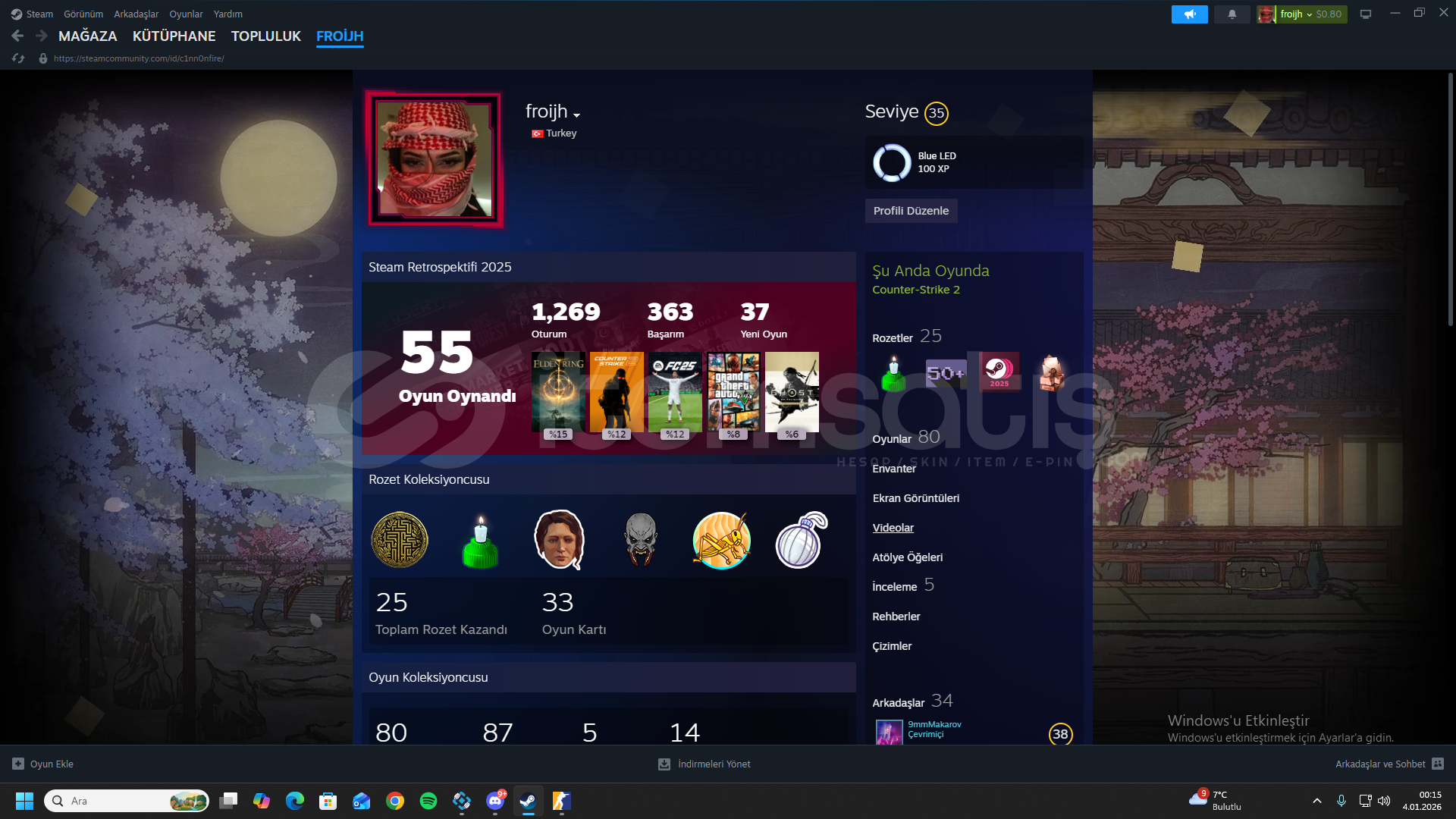Viewport: 1456px width, 819px height.
Task: Open froijh account dropdown in title bar
Action: 1301,14
